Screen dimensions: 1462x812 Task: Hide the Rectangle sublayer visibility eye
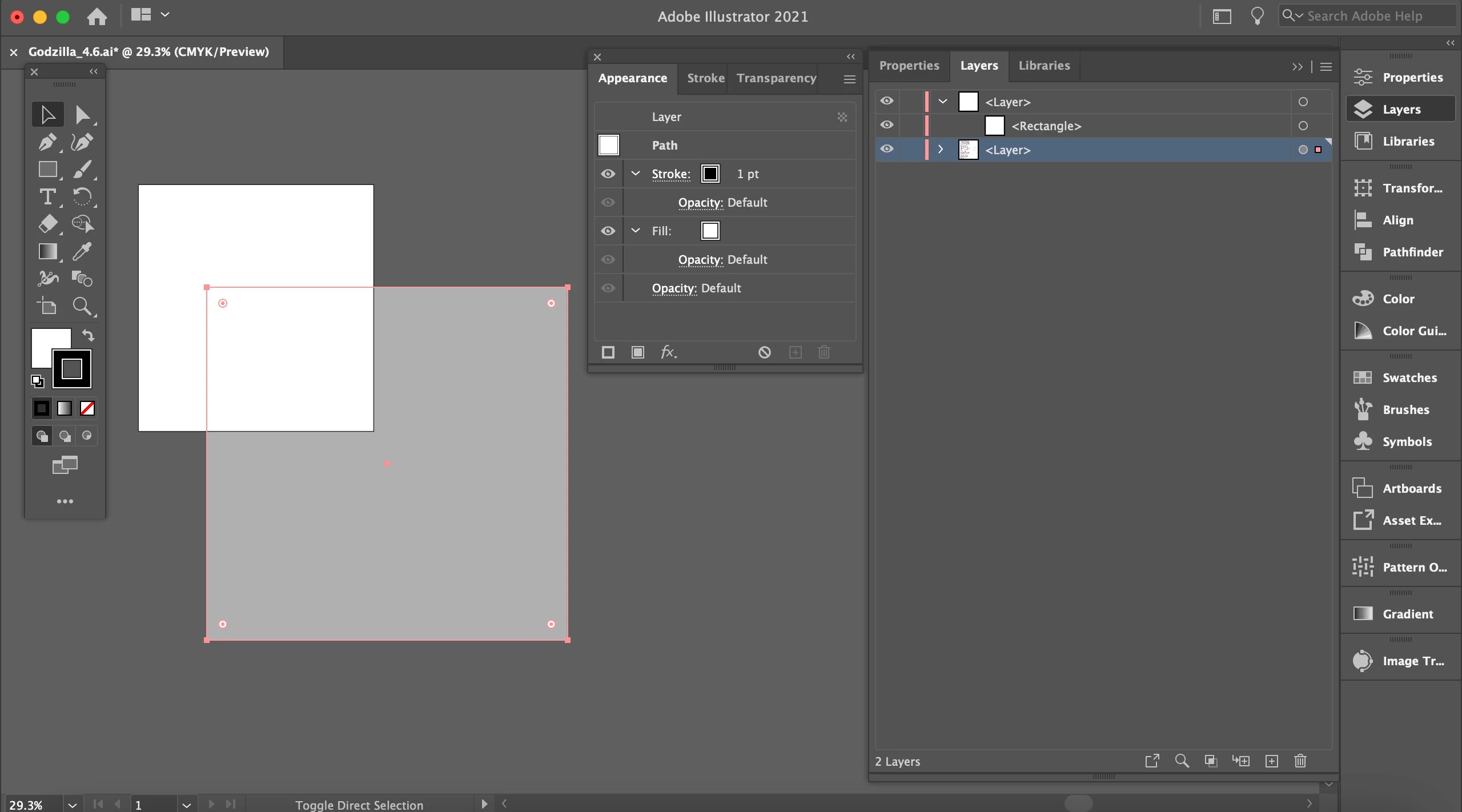(886, 125)
